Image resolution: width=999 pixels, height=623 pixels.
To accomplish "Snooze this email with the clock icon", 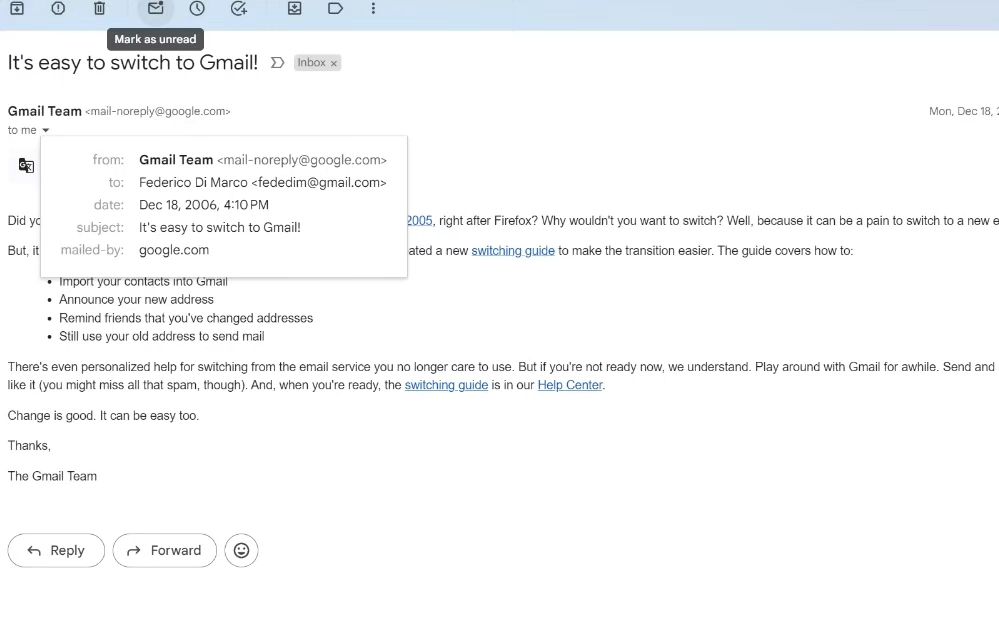I will (197, 8).
